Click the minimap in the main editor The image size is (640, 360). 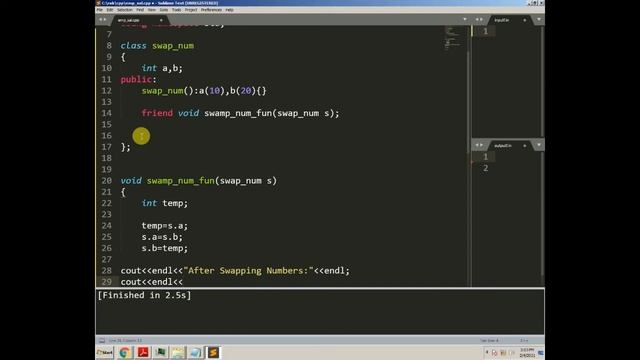(454, 39)
